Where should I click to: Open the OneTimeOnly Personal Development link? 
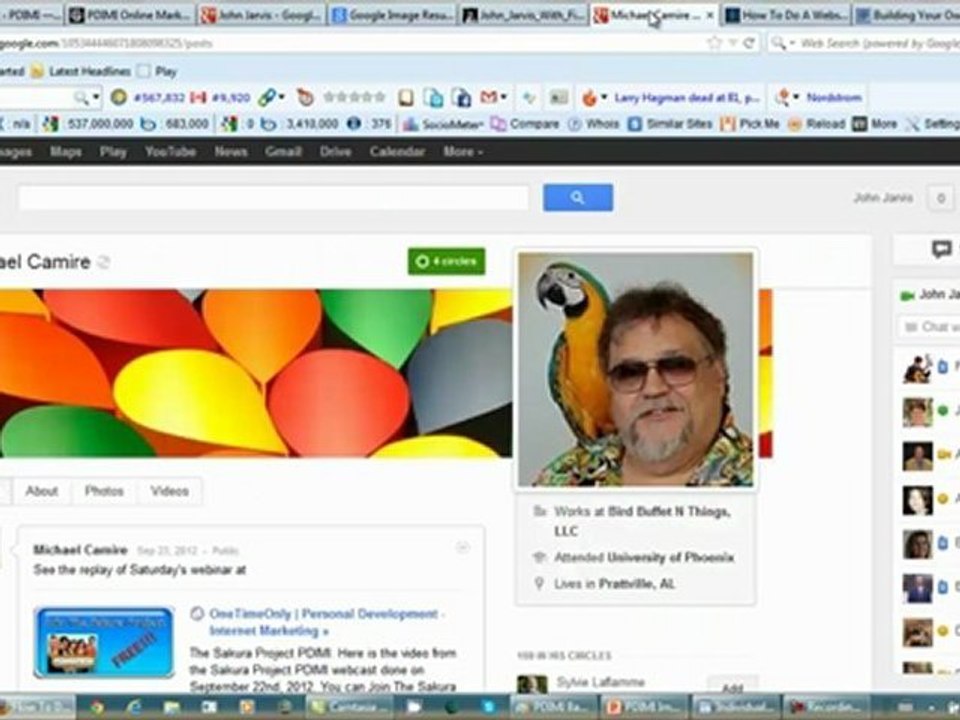pyautogui.click(x=327, y=622)
